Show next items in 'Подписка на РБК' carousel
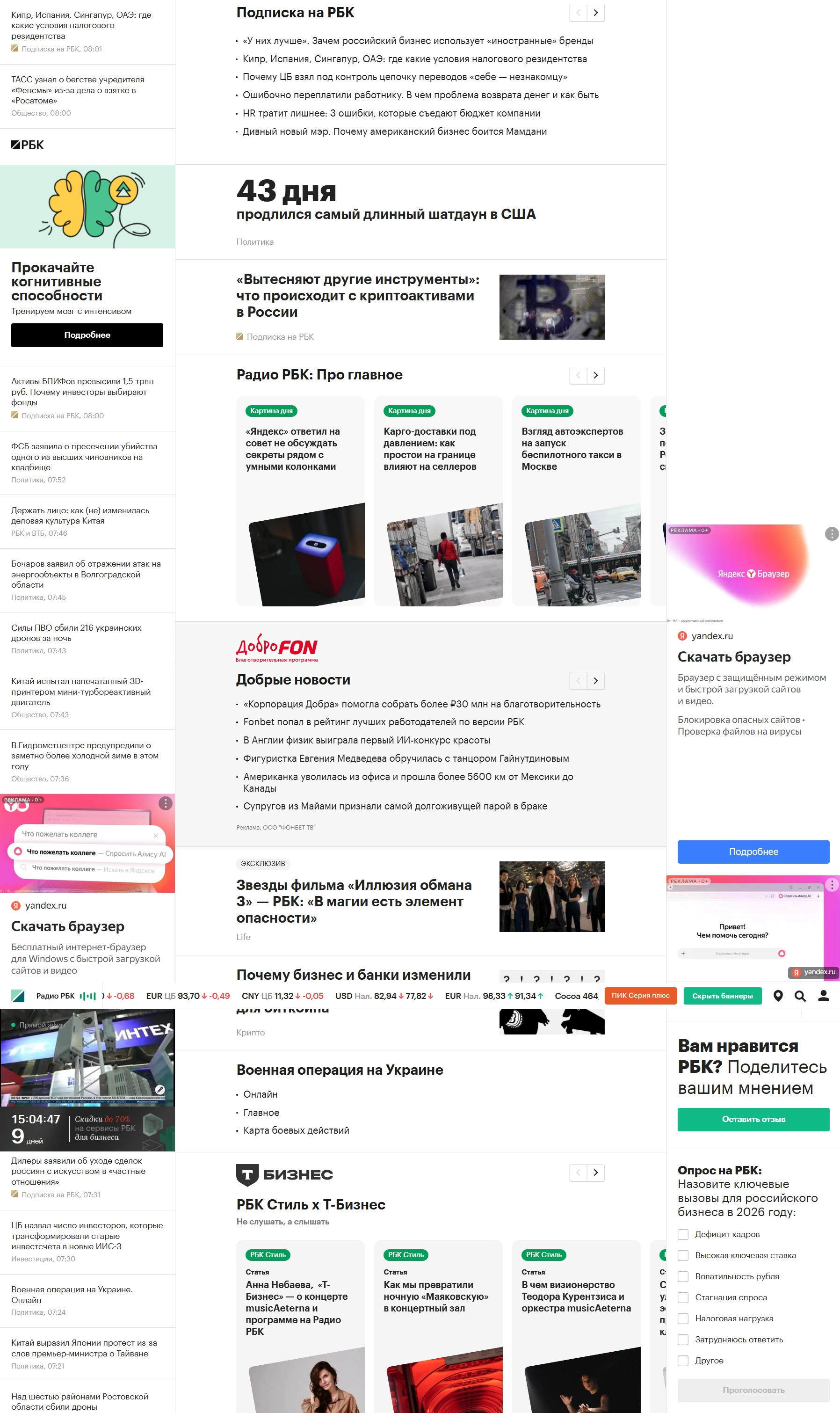Viewport: 840px width, 1413px height. click(x=595, y=13)
